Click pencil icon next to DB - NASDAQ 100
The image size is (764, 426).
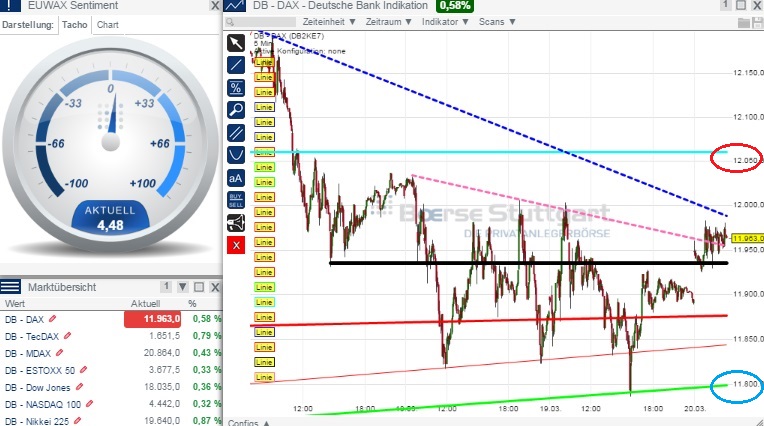coord(90,404)
